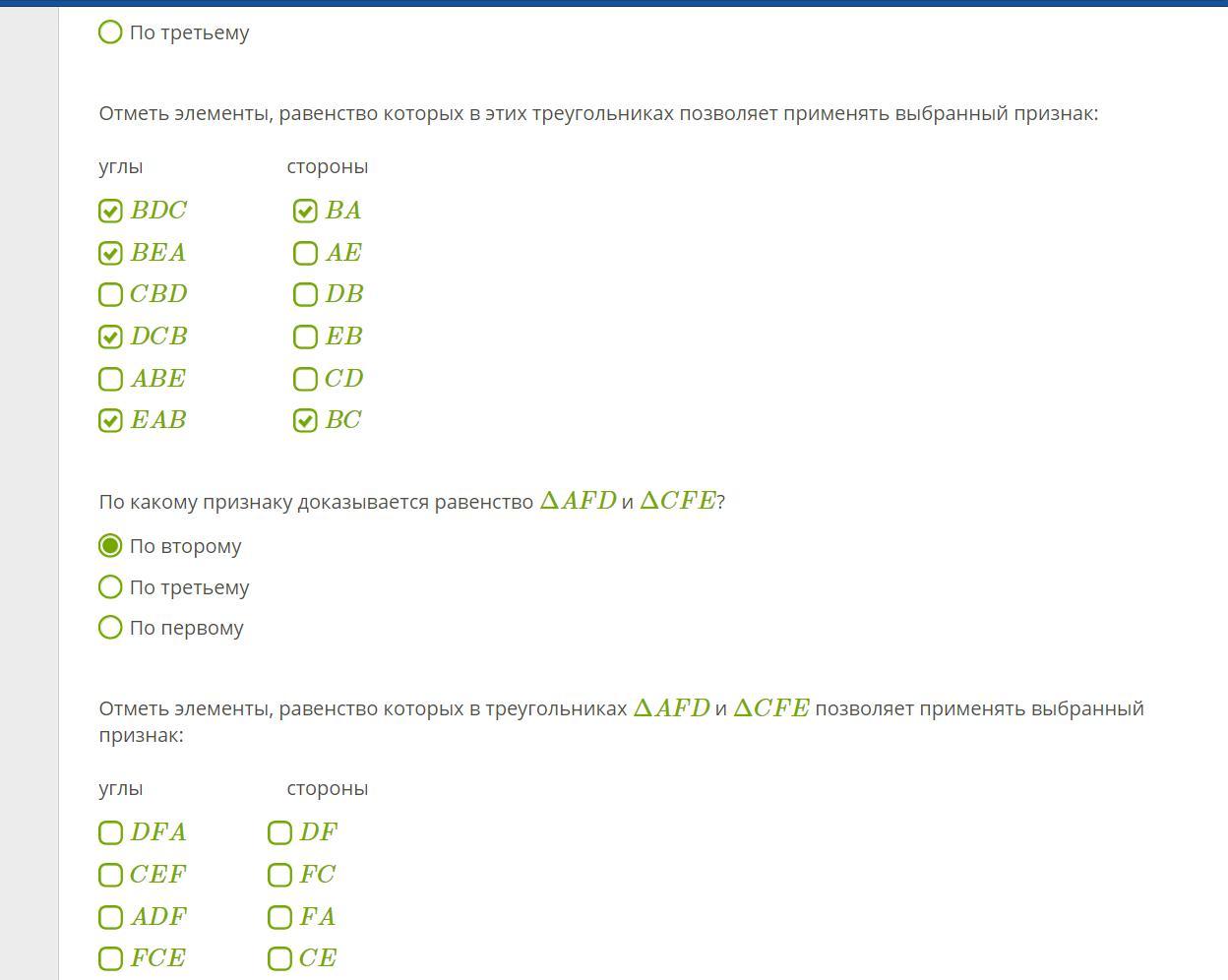Select 'По первому' radio option
The image size is (1228, 980).
pos(111,628)
